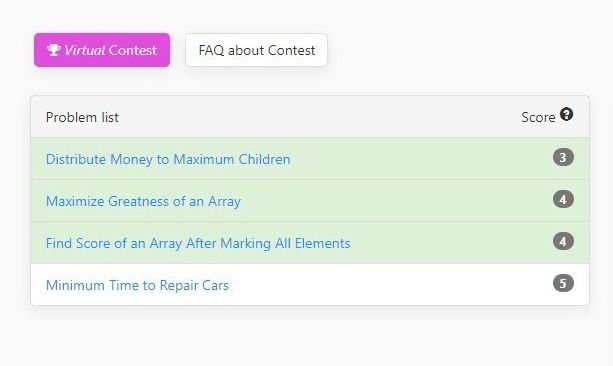Click the Score column label
613x366 pixels.
coord(538,117)
